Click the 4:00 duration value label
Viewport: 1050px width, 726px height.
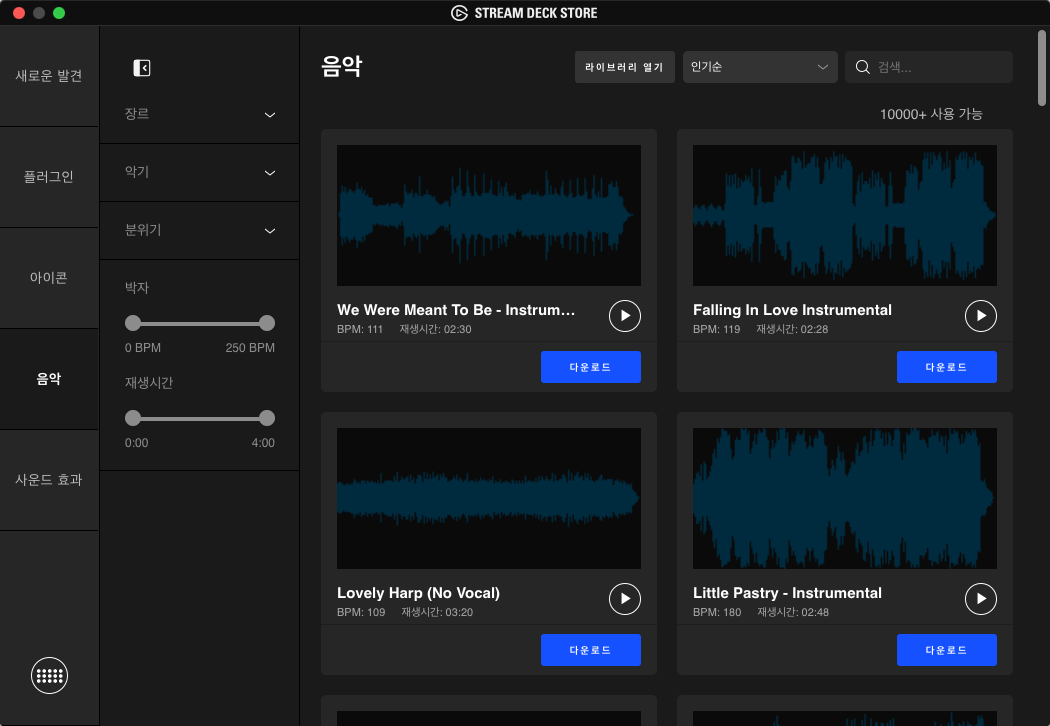pyautogui.click(x=263, y=443)
